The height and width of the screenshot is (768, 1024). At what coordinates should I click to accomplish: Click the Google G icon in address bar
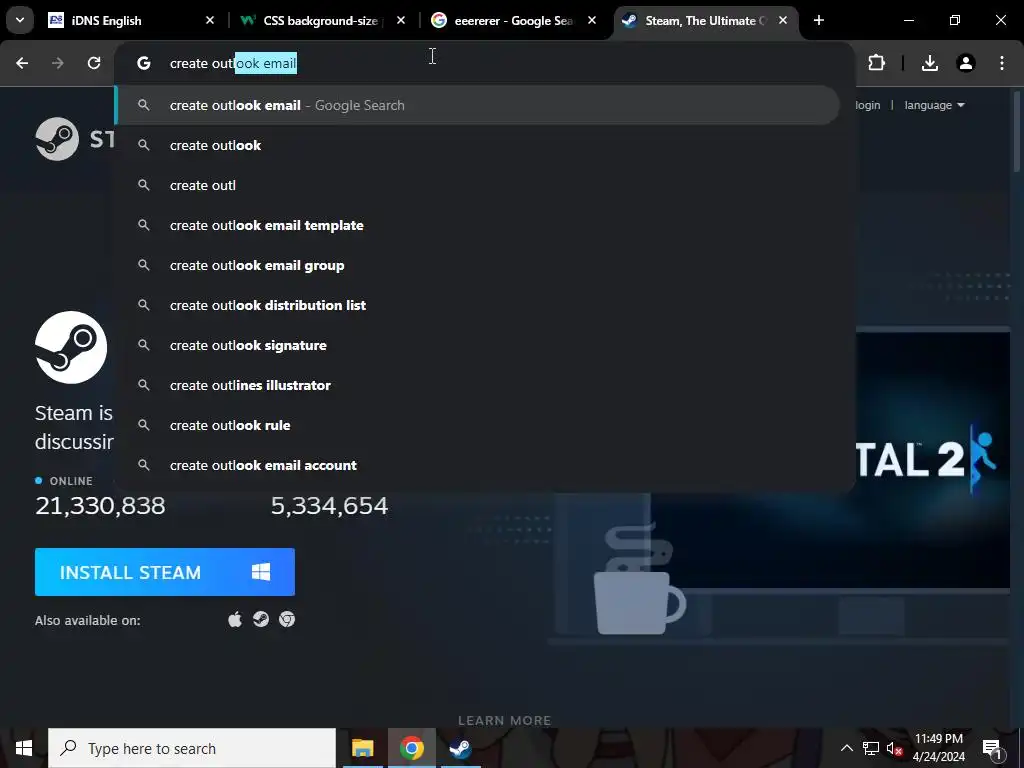point(144,63)
